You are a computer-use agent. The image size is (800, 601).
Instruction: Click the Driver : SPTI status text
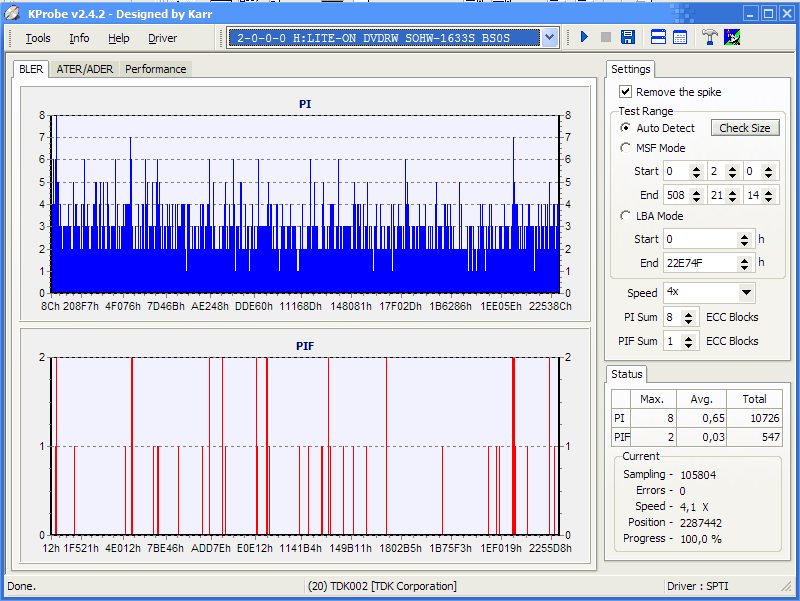pos(697,586)
